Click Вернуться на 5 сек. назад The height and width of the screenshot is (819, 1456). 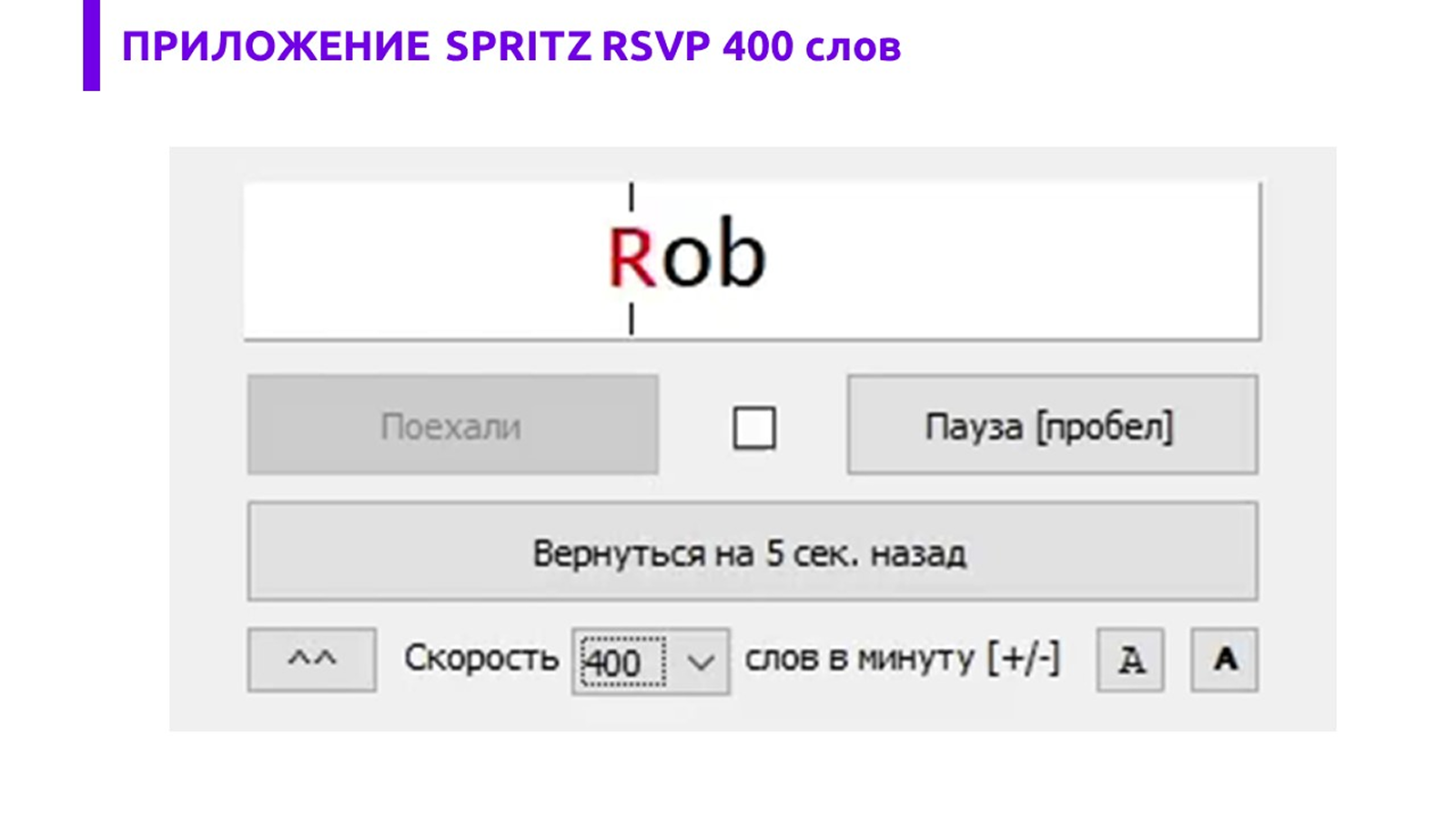[x=753, y=551]
